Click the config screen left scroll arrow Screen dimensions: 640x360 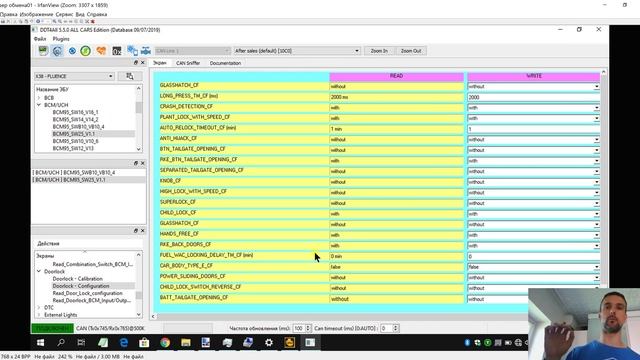click(153, 316)
